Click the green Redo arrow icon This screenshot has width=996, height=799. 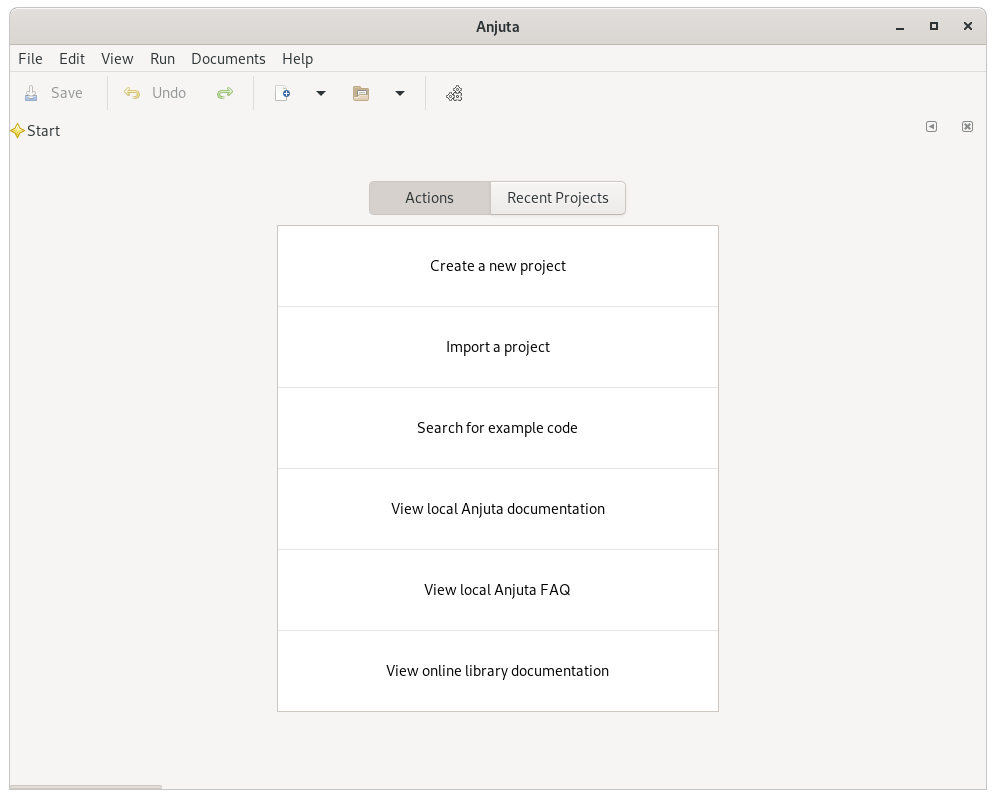225,93
